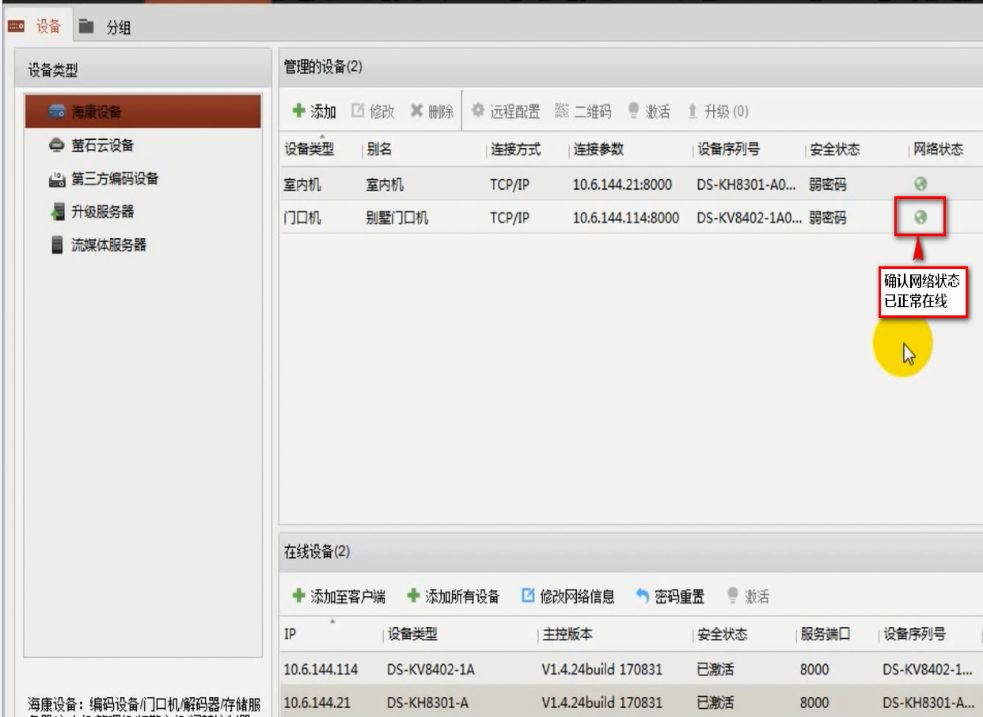
Task: Click the 远程配置 remote configuration gear
Action: pos(504,111)
